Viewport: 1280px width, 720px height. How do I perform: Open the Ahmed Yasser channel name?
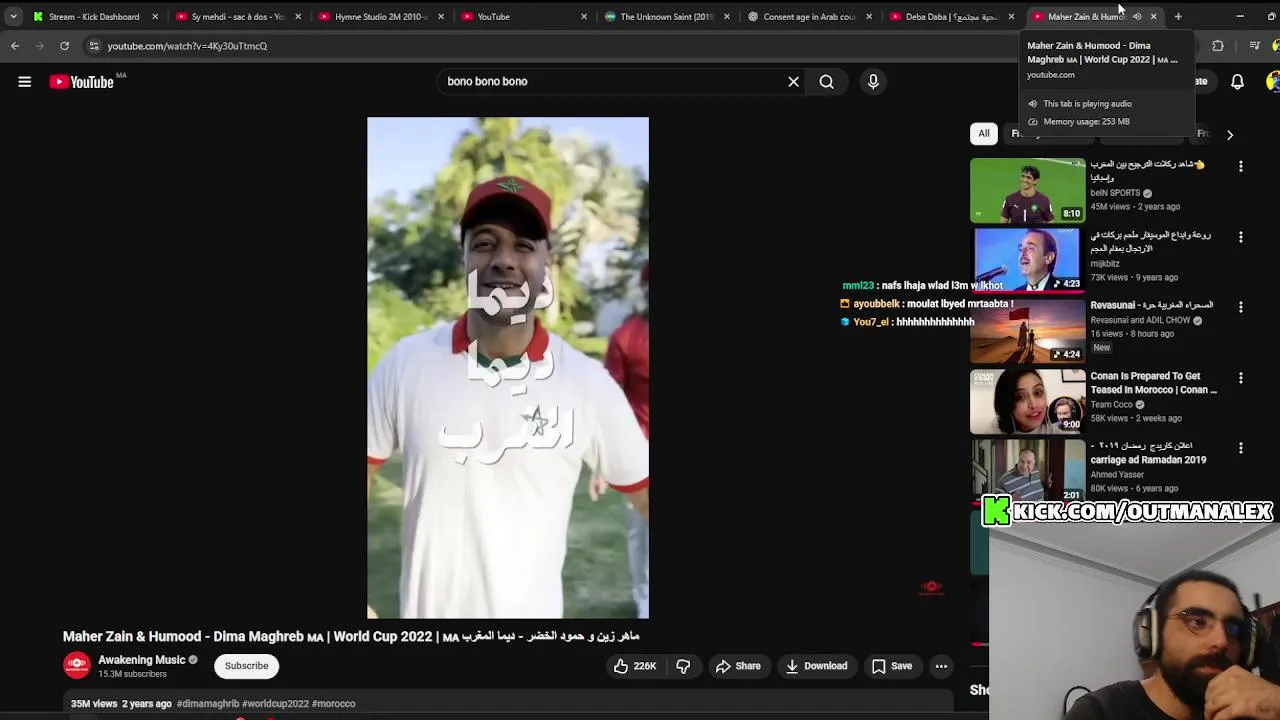tap(1117, 475)
